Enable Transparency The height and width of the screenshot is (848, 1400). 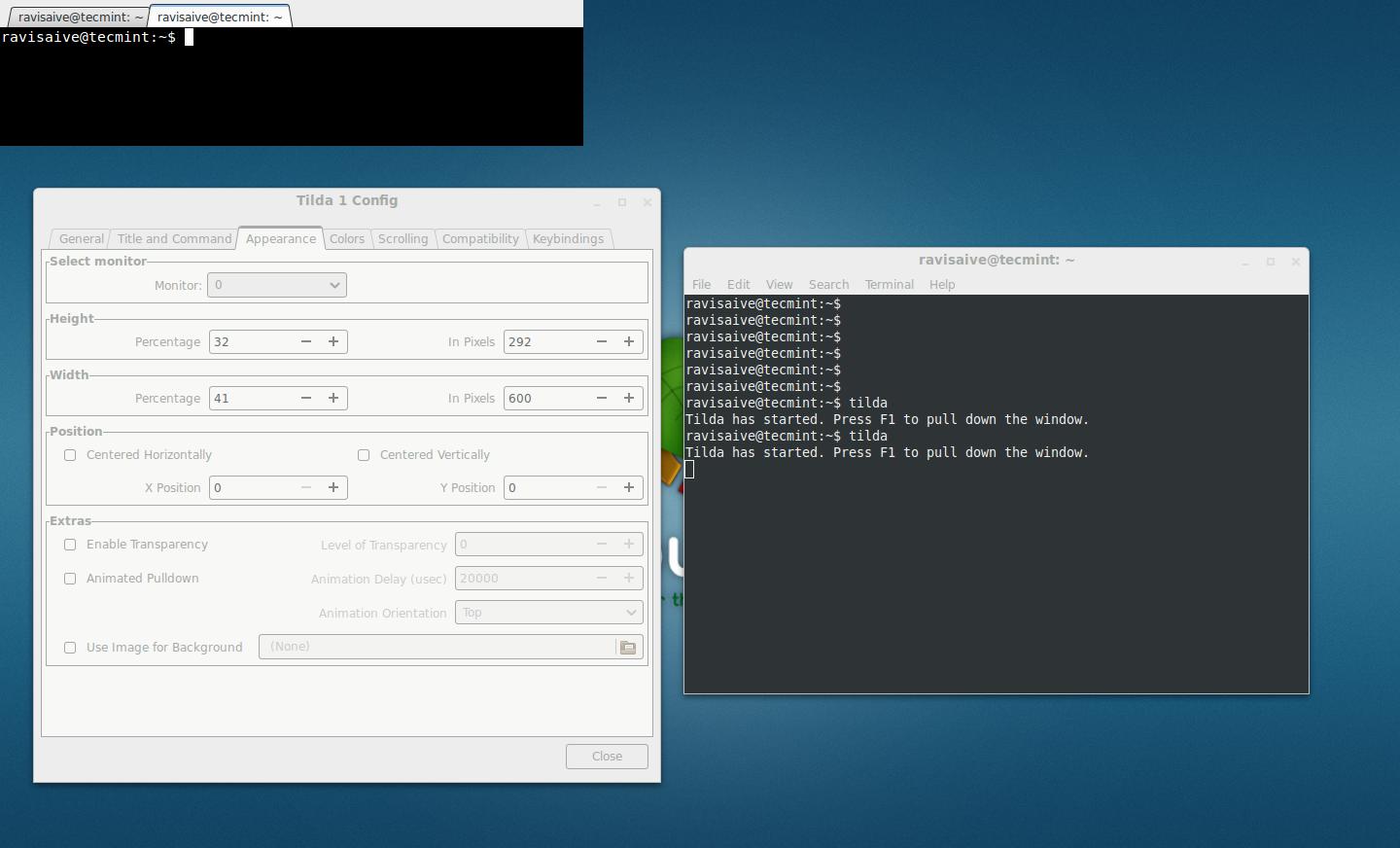pyautogui.click(x=69, y=545)
